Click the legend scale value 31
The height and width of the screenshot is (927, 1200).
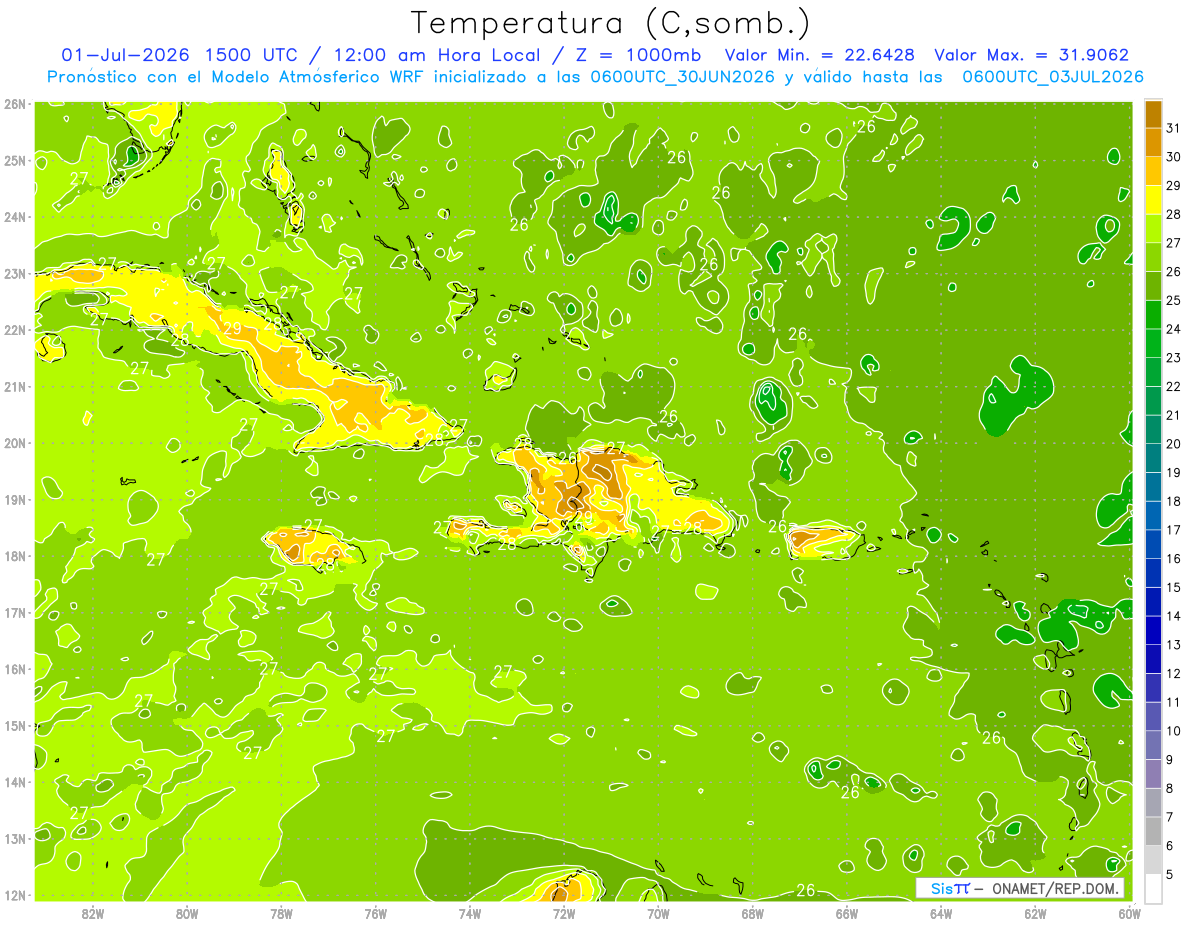1173,128
